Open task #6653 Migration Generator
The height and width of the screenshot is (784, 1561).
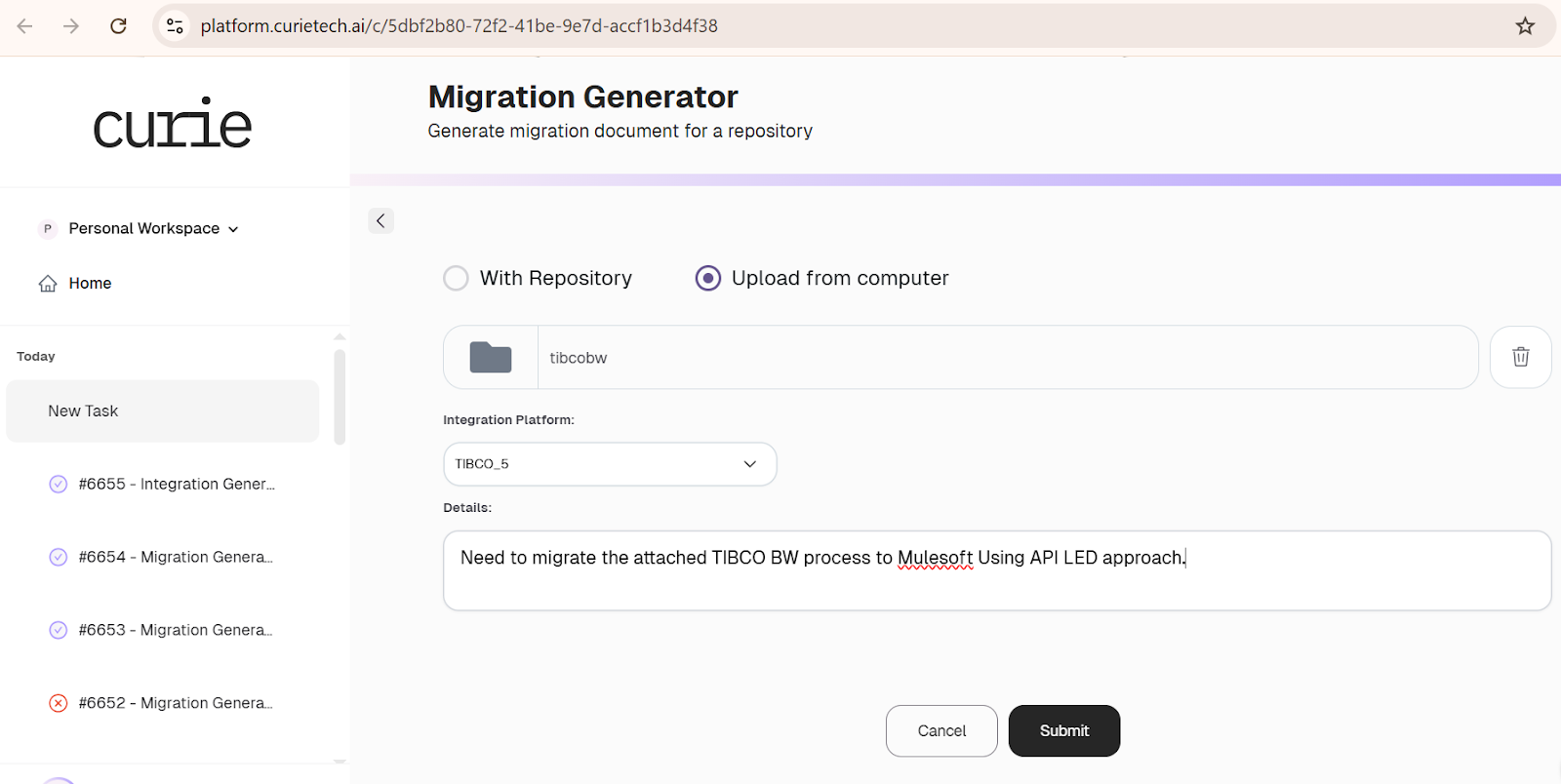pos(161,630)
